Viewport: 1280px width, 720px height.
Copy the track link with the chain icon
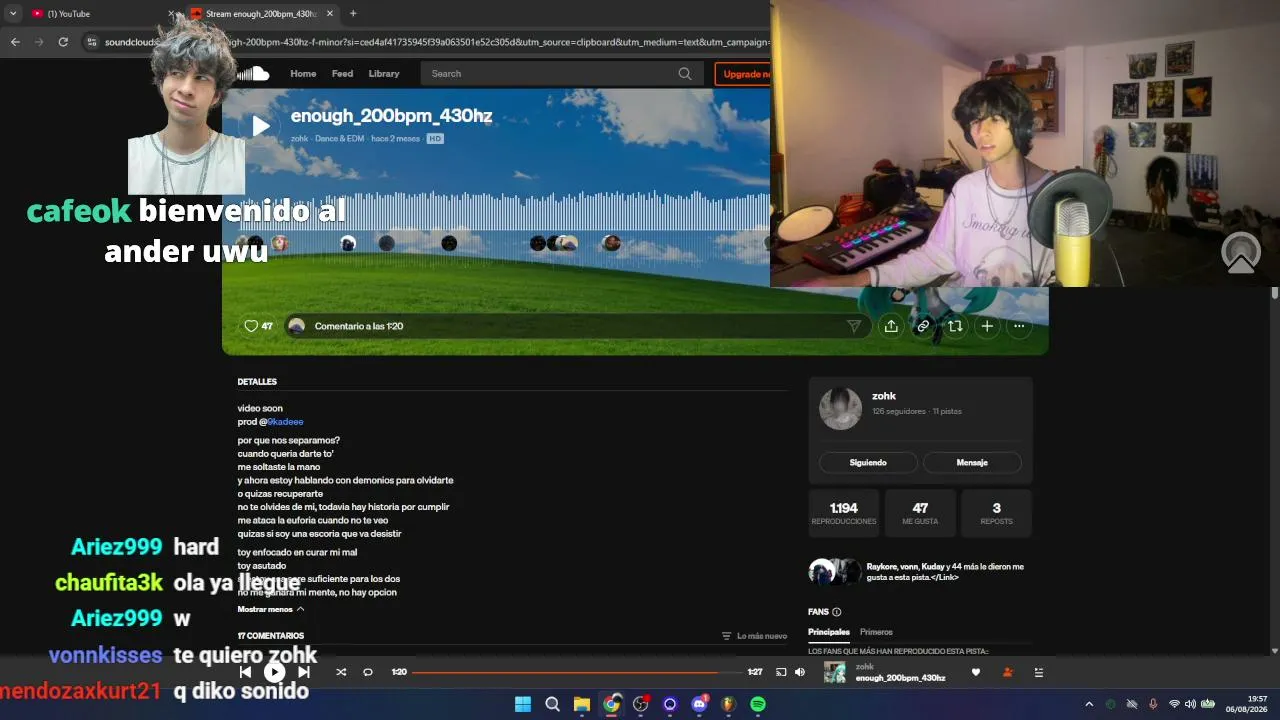(x=923, y=326)
